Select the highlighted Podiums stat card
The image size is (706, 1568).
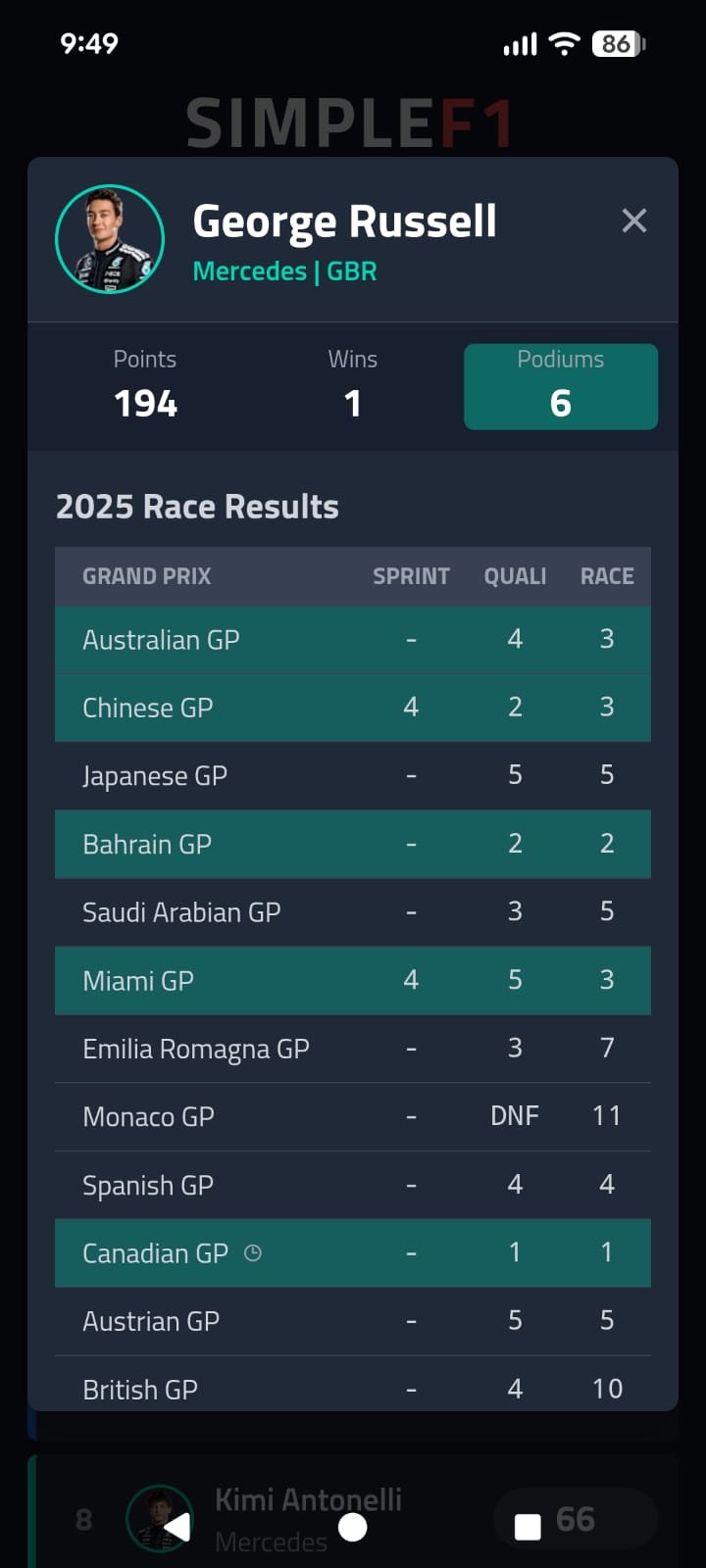[x=560, y=386]
